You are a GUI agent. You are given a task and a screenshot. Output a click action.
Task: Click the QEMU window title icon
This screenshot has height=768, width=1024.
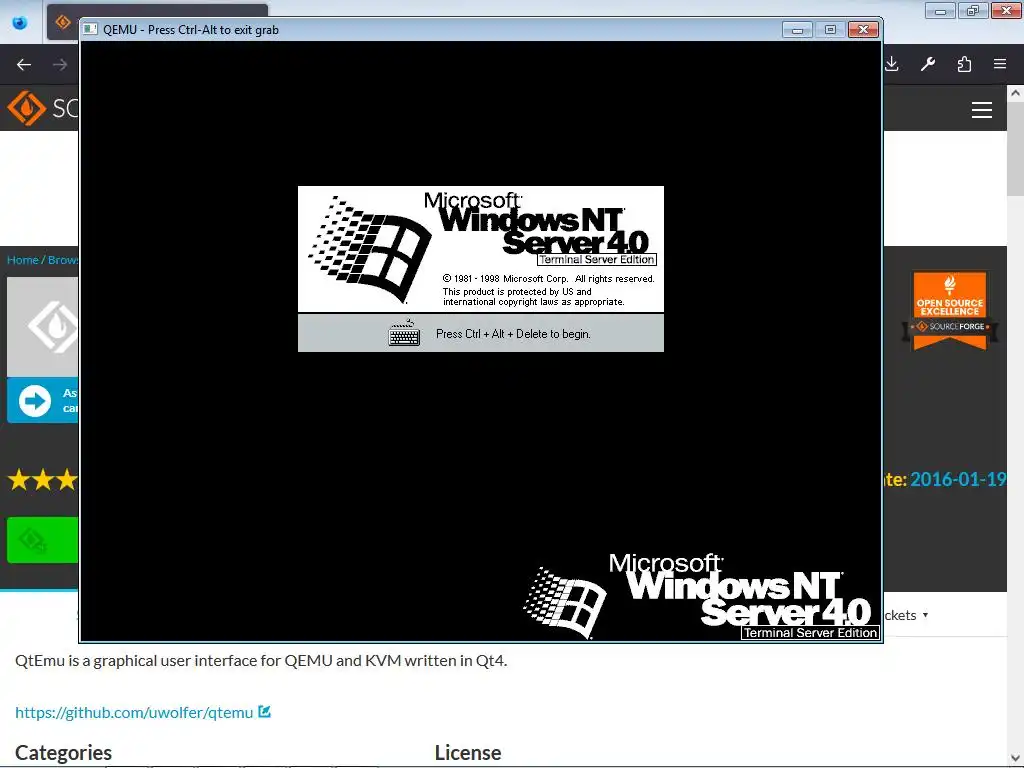[91, 29]
